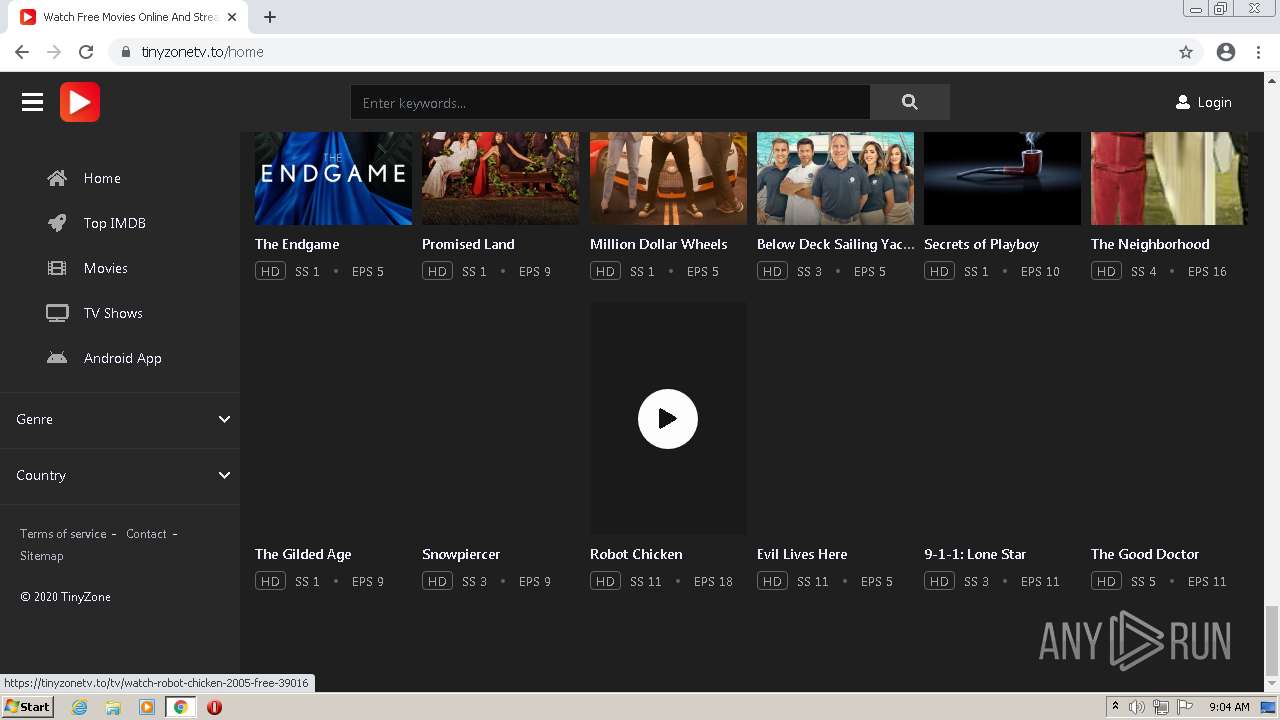Click the Login user icon

click(x=1182, y=102)
